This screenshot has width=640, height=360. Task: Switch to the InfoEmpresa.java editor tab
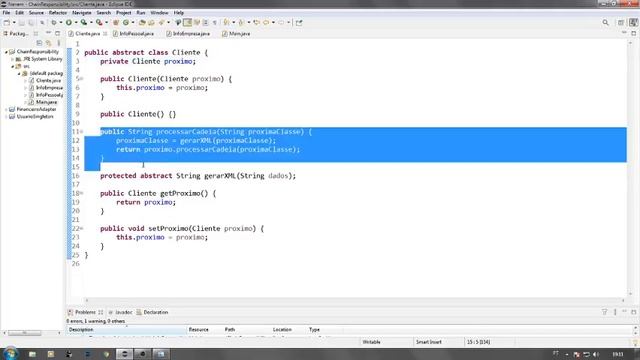click(x=188, y=33)
